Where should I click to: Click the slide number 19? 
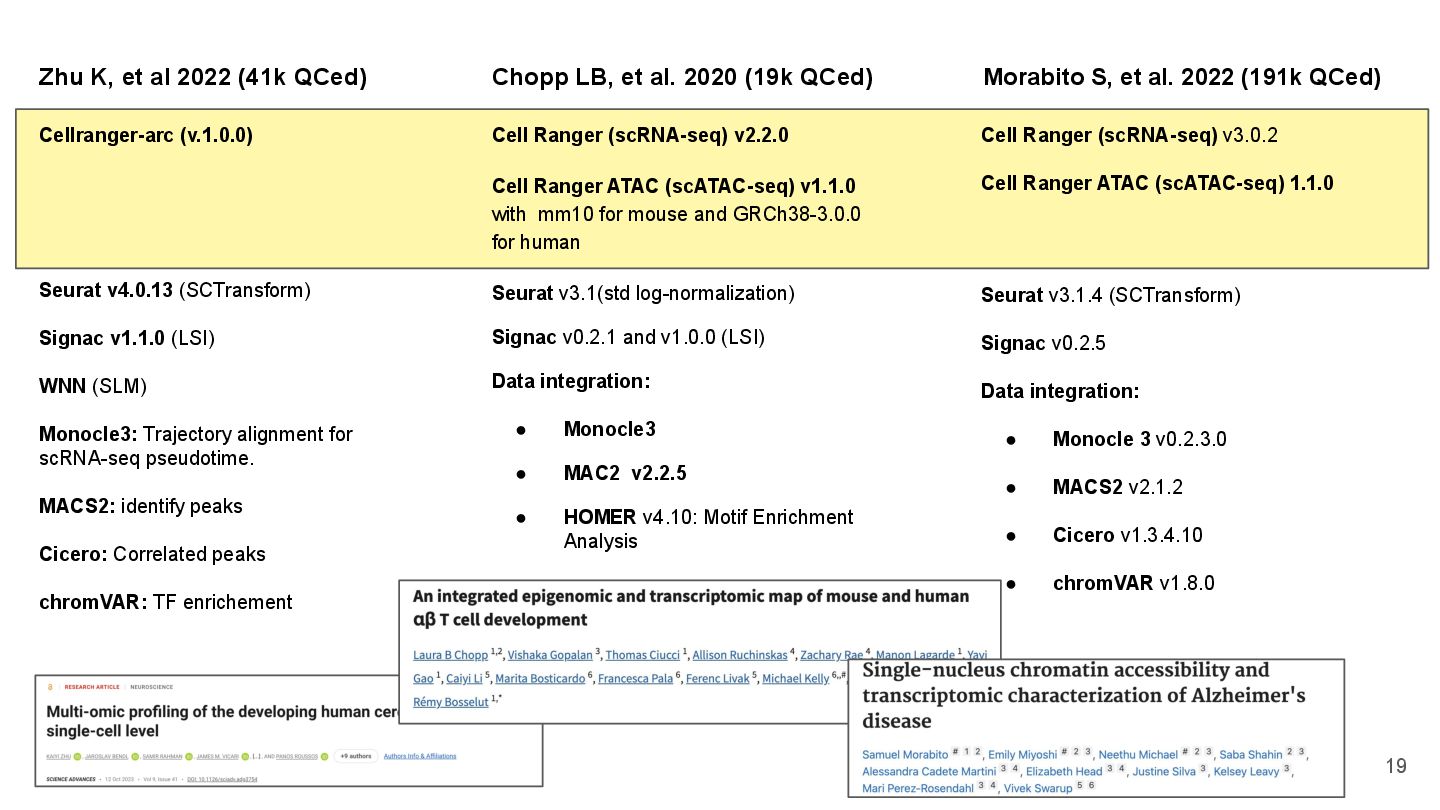1396,767
